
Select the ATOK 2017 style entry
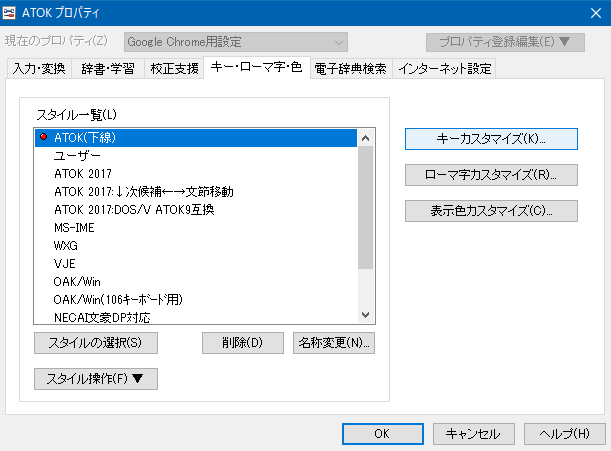[x=196, y=173]
